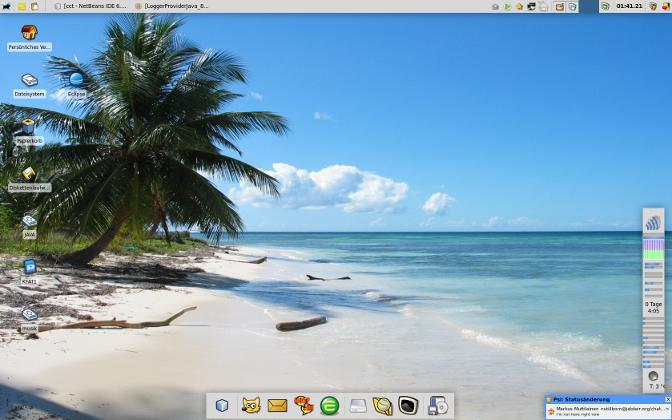Click the orange box tray icon
Image resolution: width=672 pixels, height=420 pixels.
tap(560, 6)
